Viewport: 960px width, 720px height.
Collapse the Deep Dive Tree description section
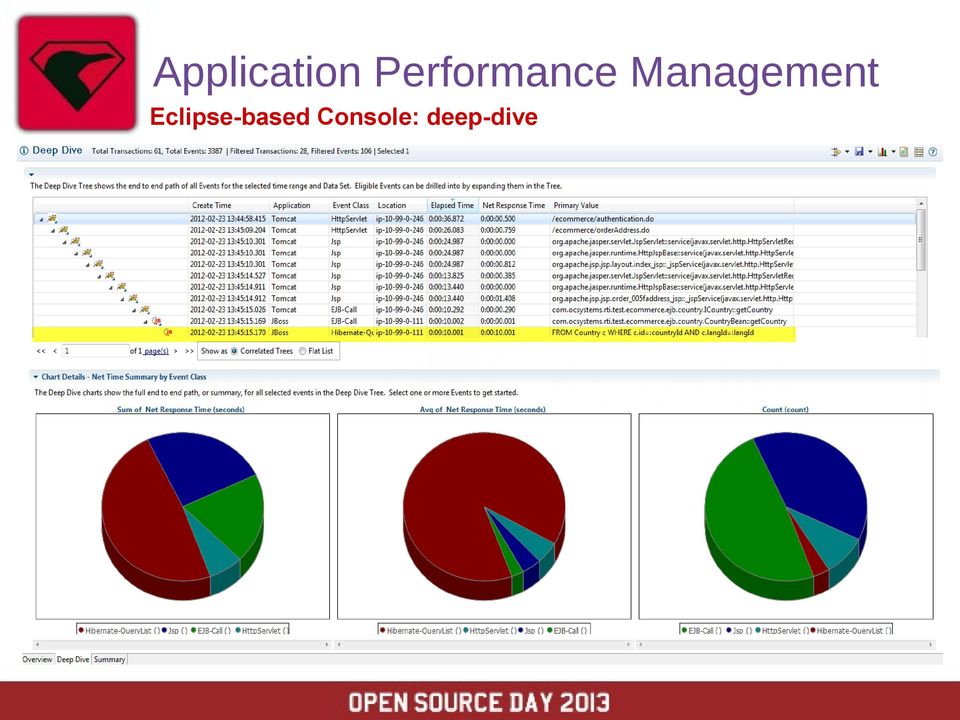pos(31,174)
